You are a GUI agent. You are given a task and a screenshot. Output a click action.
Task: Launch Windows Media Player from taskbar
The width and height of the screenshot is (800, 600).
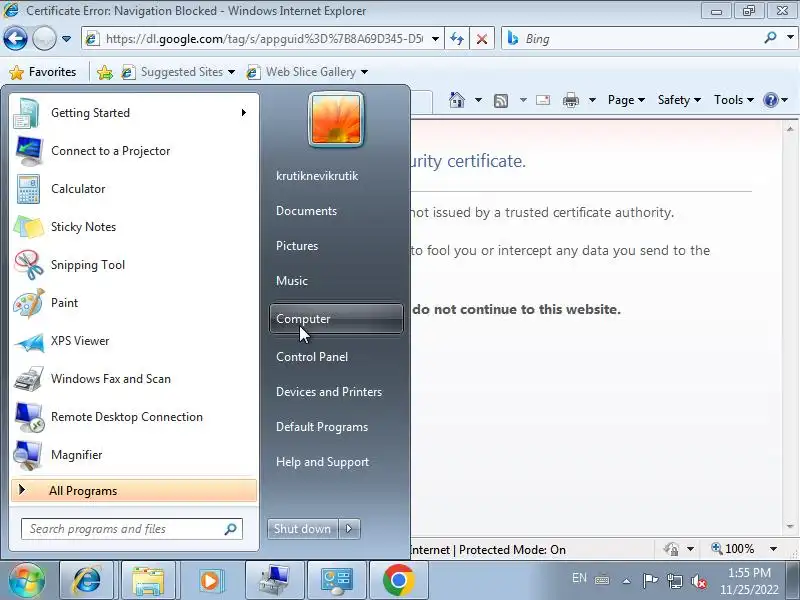[x=210, y=580]
